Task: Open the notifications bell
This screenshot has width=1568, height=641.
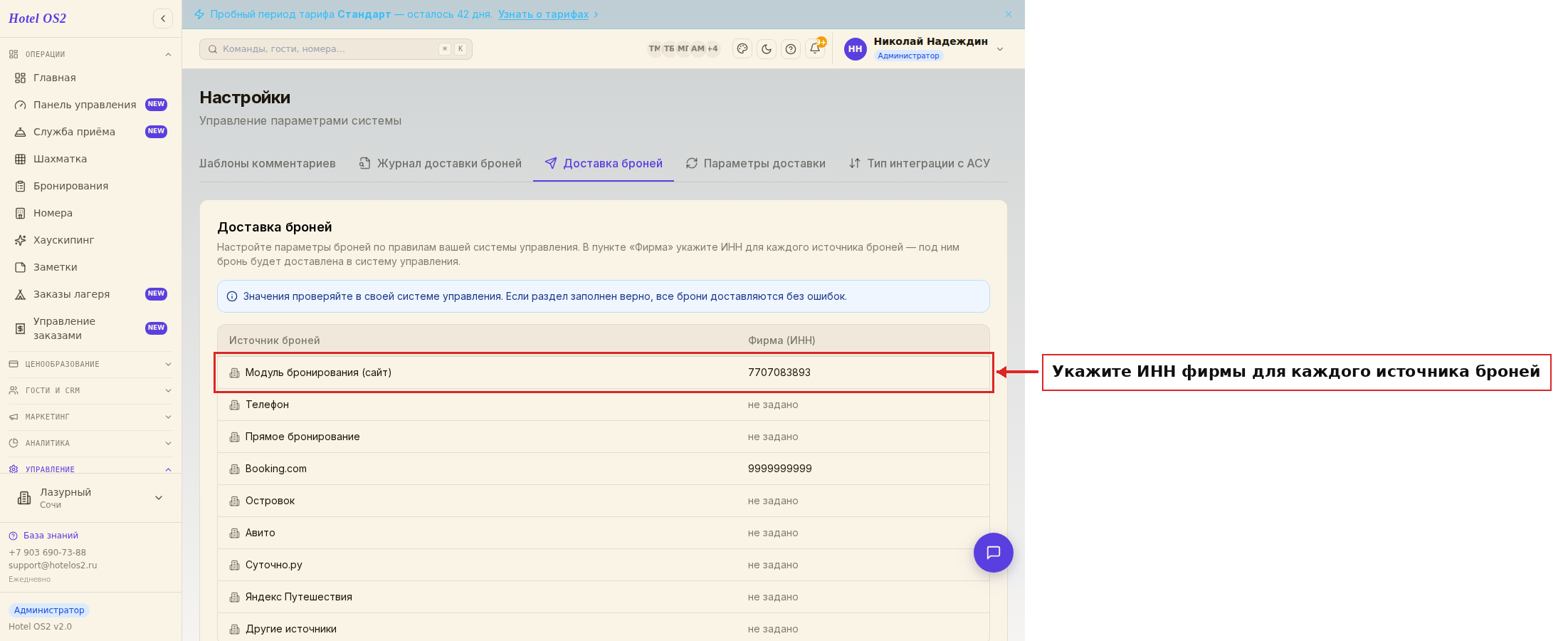Action: [815, 49]
